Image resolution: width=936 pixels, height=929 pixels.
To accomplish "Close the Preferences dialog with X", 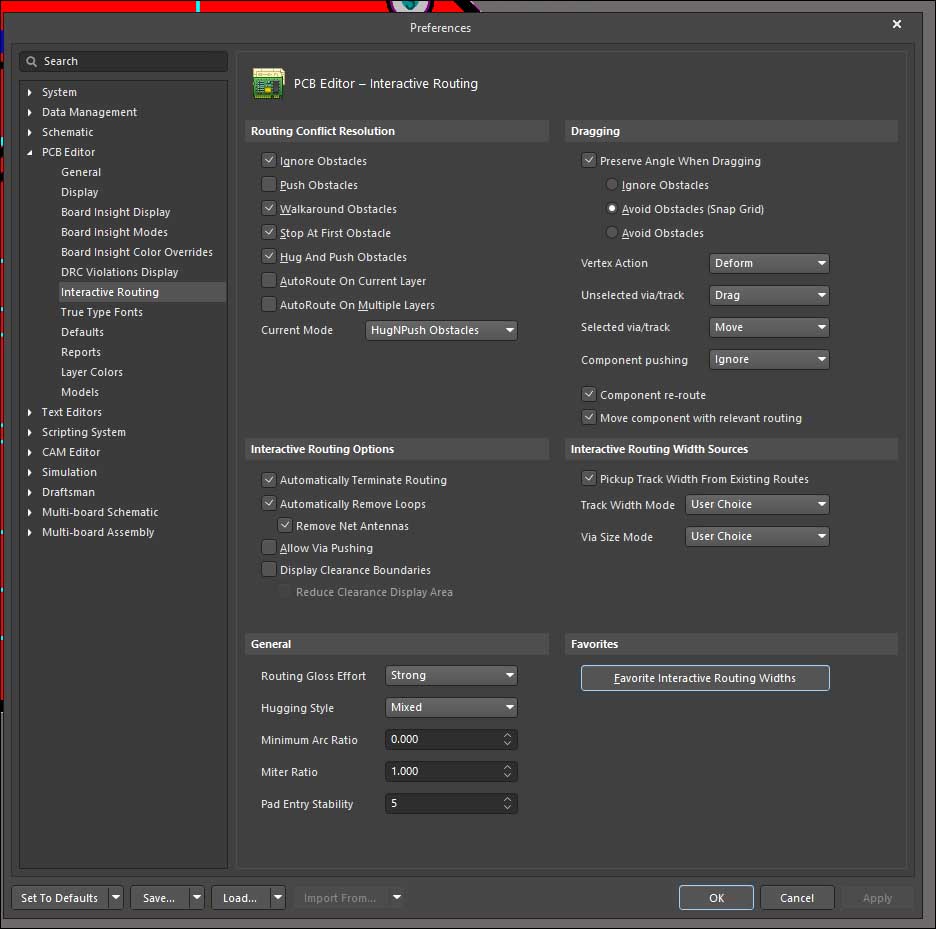I will coord(896,25).
